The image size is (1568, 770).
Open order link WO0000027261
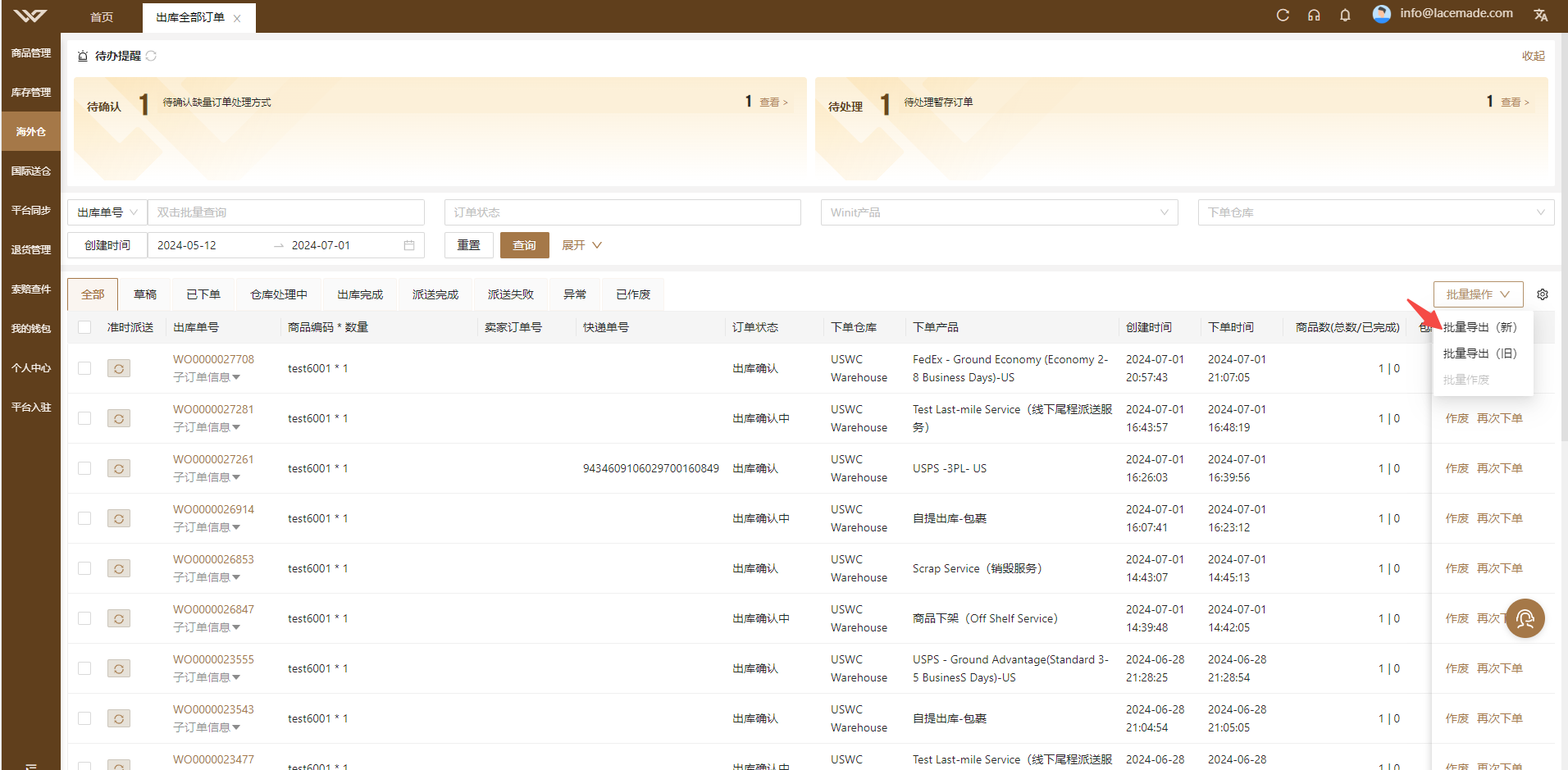[213, 459]
